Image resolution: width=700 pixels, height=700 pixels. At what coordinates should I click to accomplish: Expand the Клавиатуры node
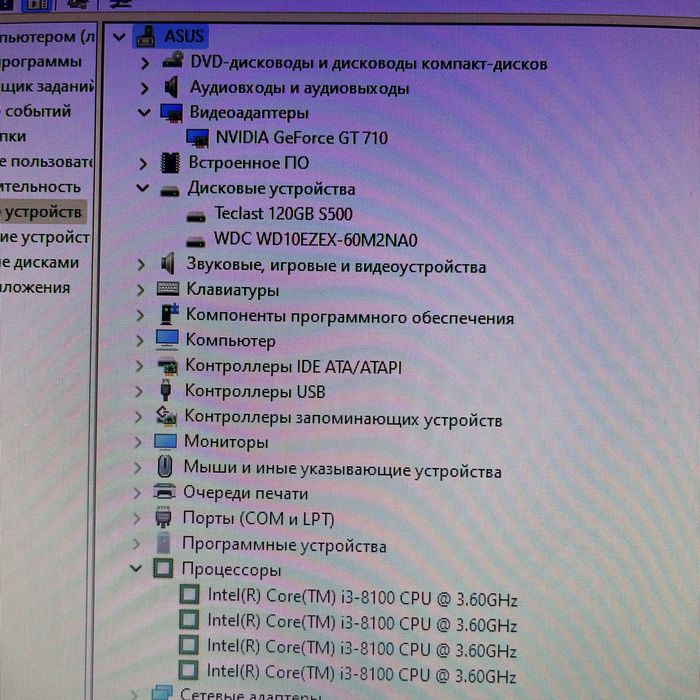point(140,291)
